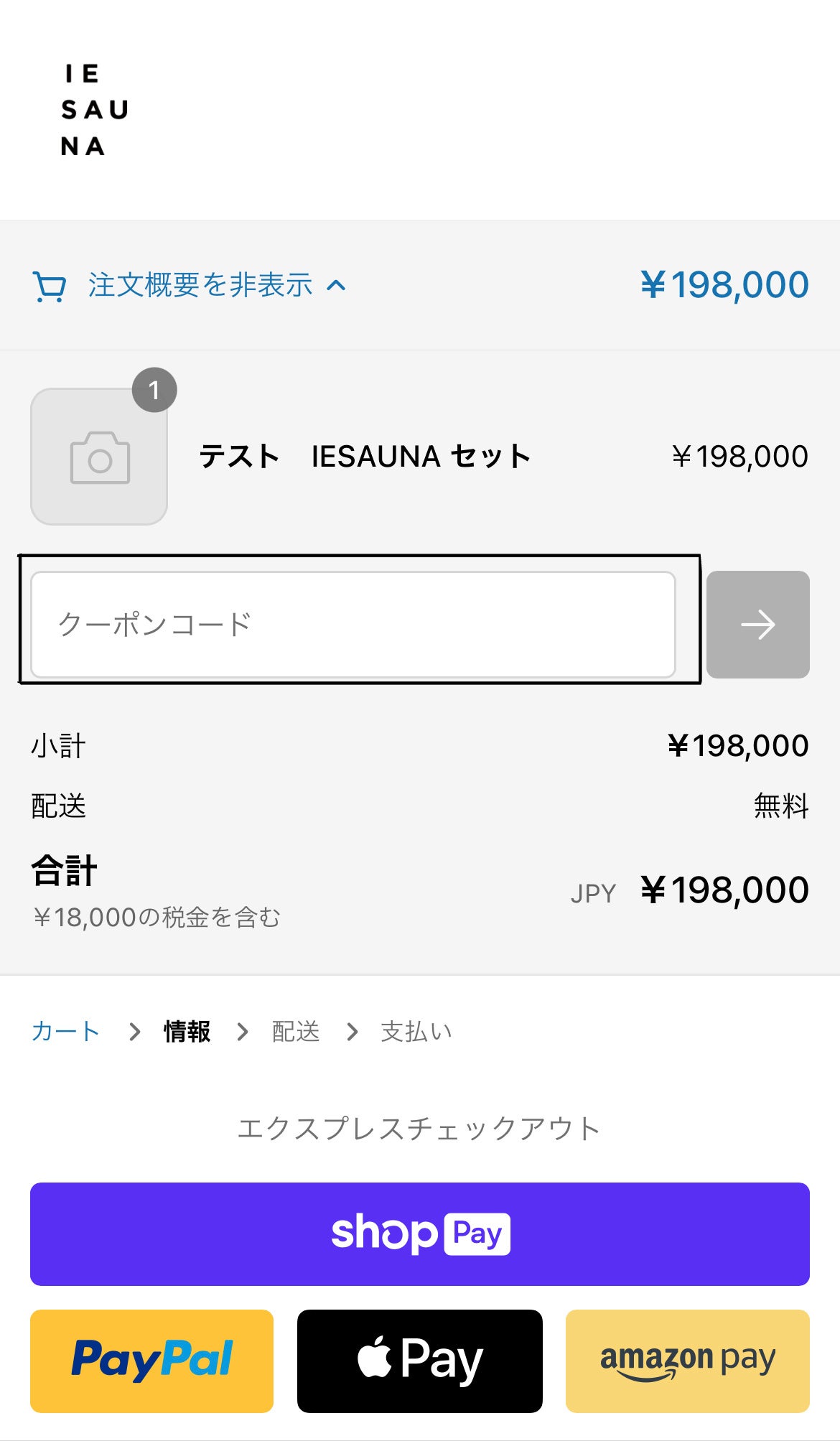Go back to カート breadcrumb link
Screen dimensions: 840x1441
click(65, 1032)
